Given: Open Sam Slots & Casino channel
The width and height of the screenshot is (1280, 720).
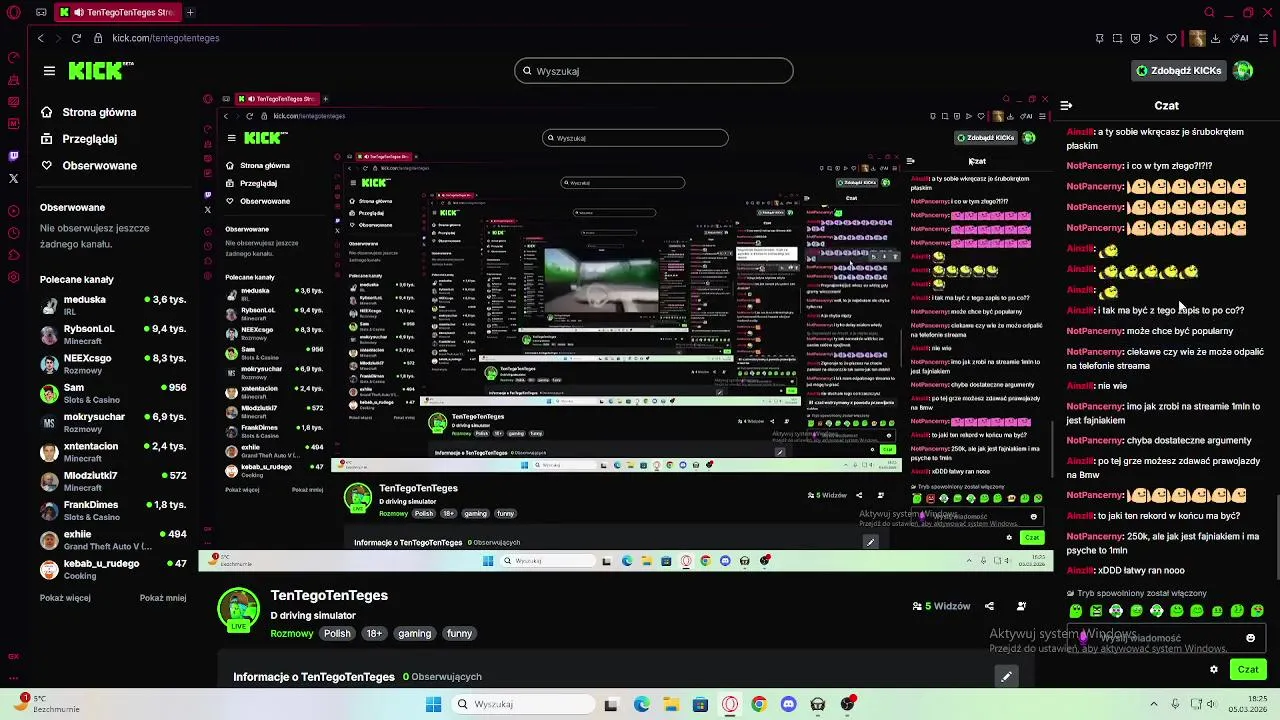Looking at the screenshot, I should 113,393.
